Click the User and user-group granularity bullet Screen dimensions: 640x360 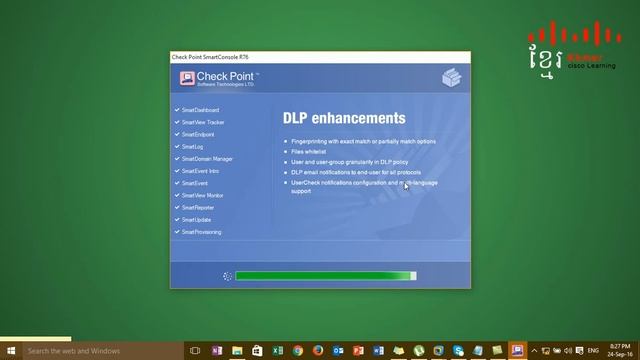(349, 162)
